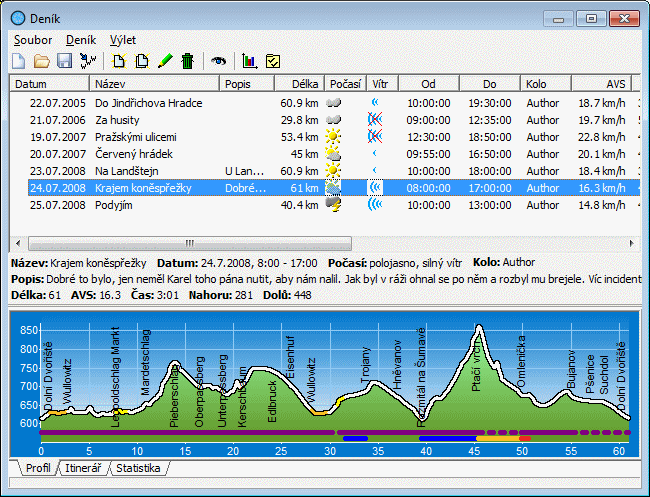The height and width of the screenshot is (497, 650).
Task: Switch to the Itinerář tab
Action: click(83, 468)
